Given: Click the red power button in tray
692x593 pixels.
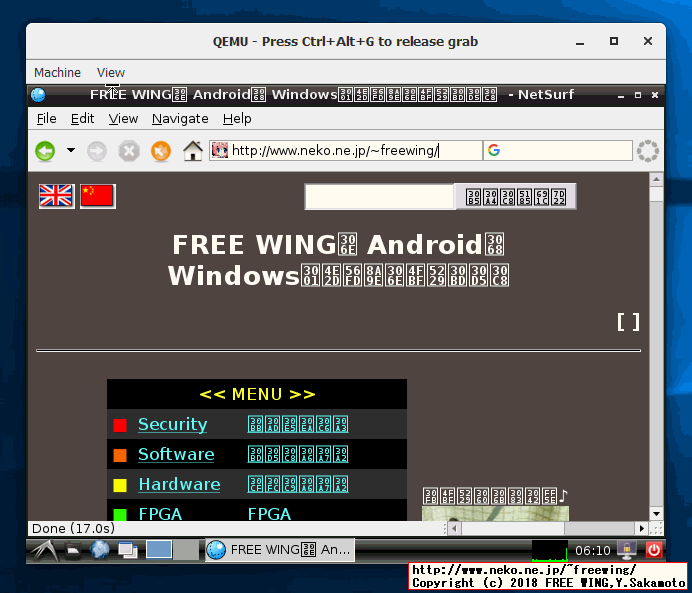Looking at the screenshot, I should click(x=654, y=550).
